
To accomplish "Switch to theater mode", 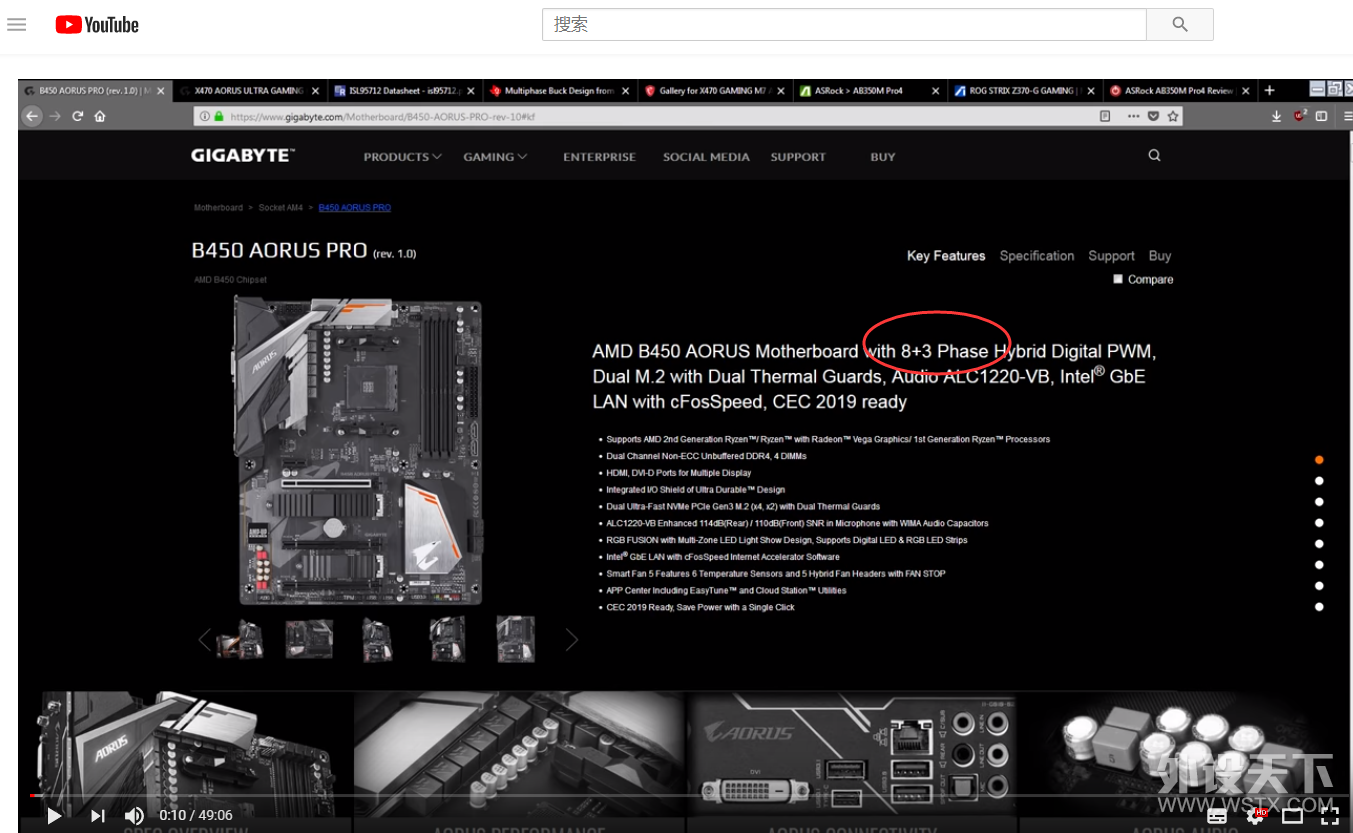I will [1293, 816].
